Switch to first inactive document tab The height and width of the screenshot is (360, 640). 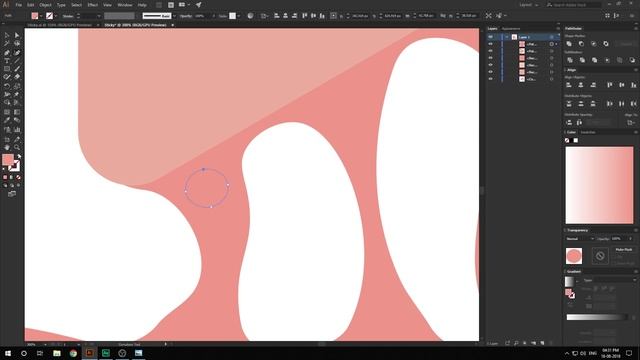(x=60, y=25)
